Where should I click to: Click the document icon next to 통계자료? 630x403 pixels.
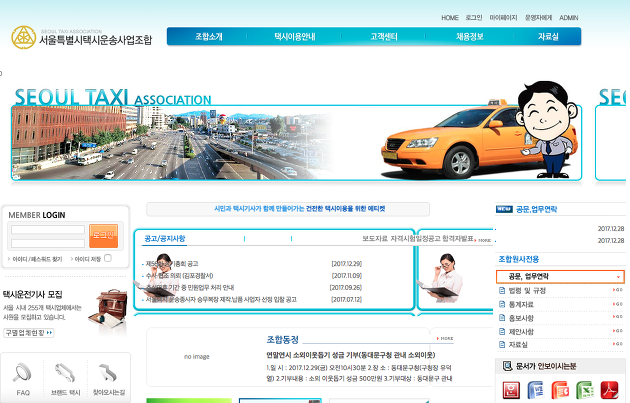(502, 304)
